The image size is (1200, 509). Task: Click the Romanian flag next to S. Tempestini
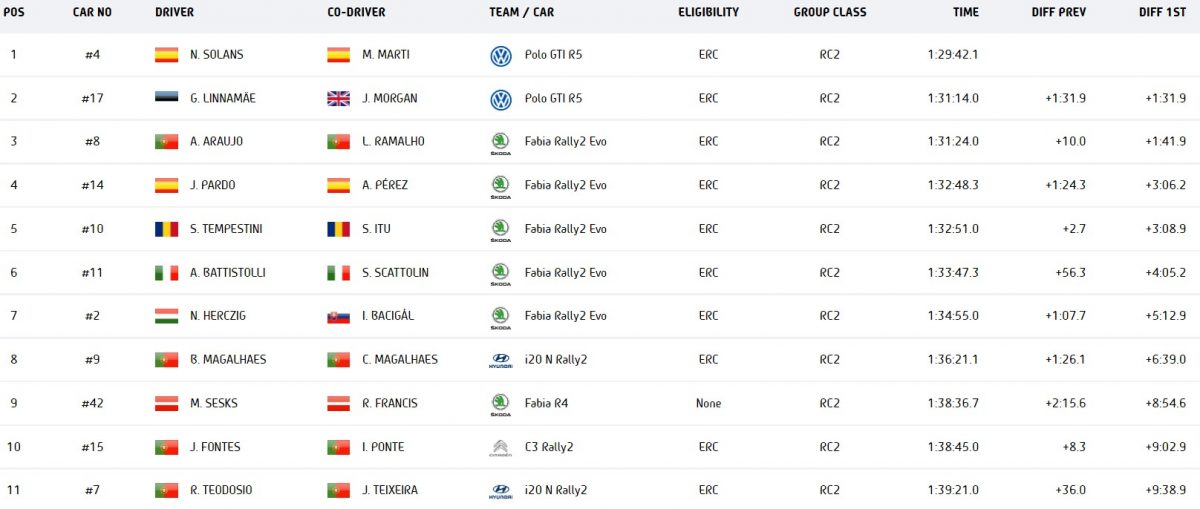point(166,229)
